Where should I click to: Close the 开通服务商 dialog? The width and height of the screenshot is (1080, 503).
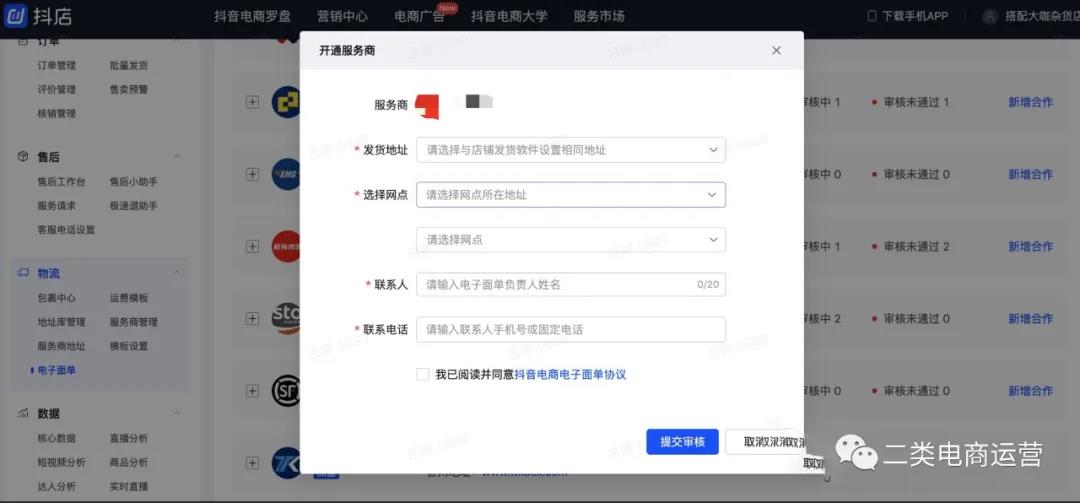point(776,50)
